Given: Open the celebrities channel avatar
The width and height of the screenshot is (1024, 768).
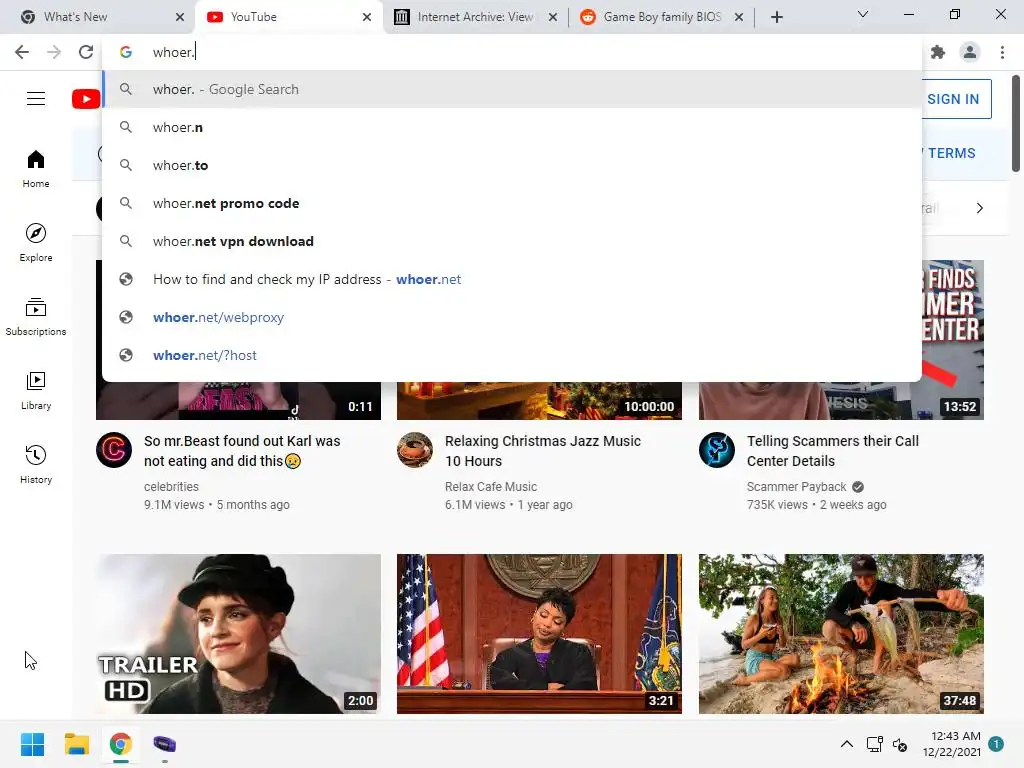Looking at the screenshot, I should (114, 449).
